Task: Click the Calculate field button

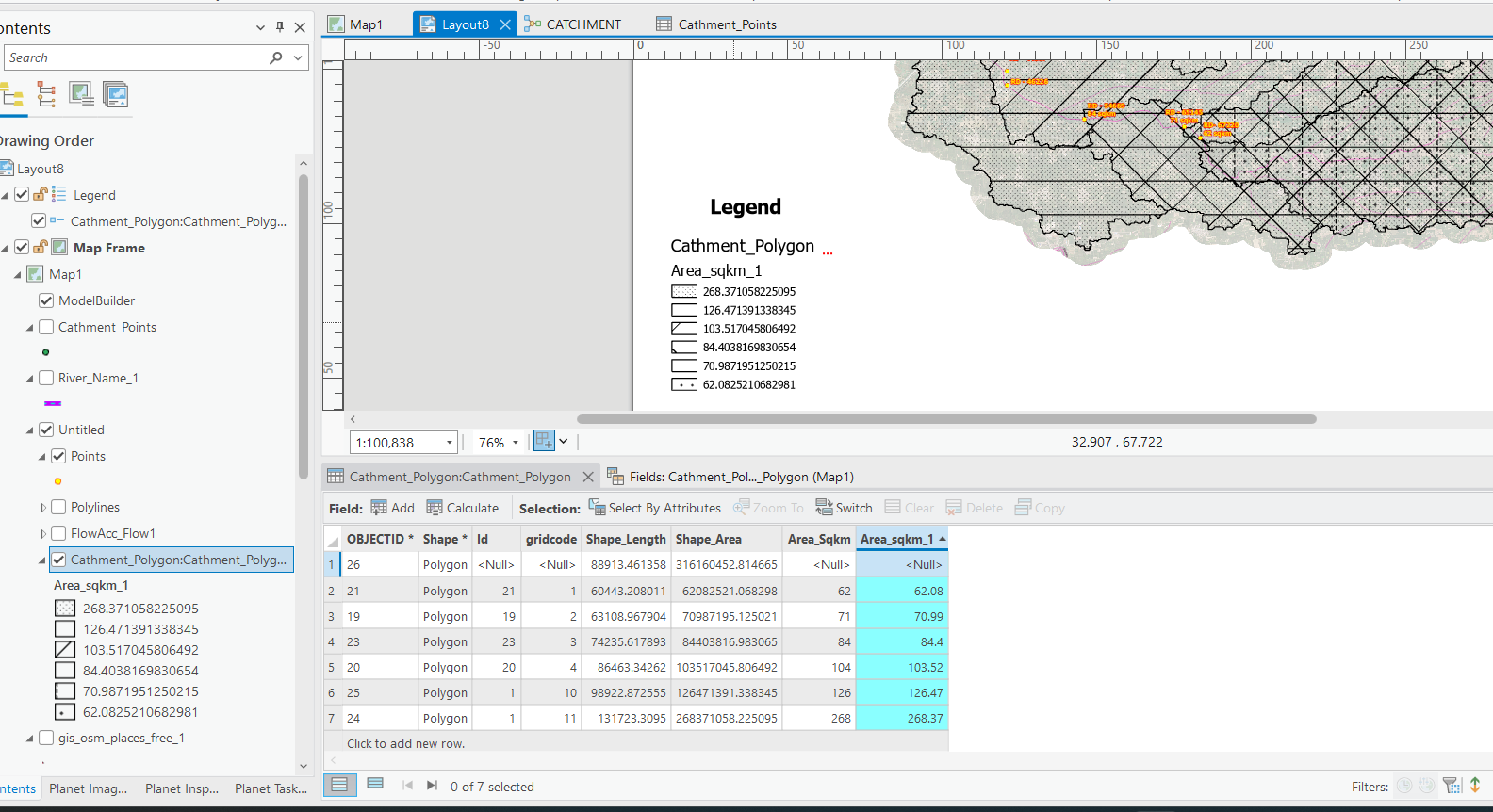Action: click(463, 508)
